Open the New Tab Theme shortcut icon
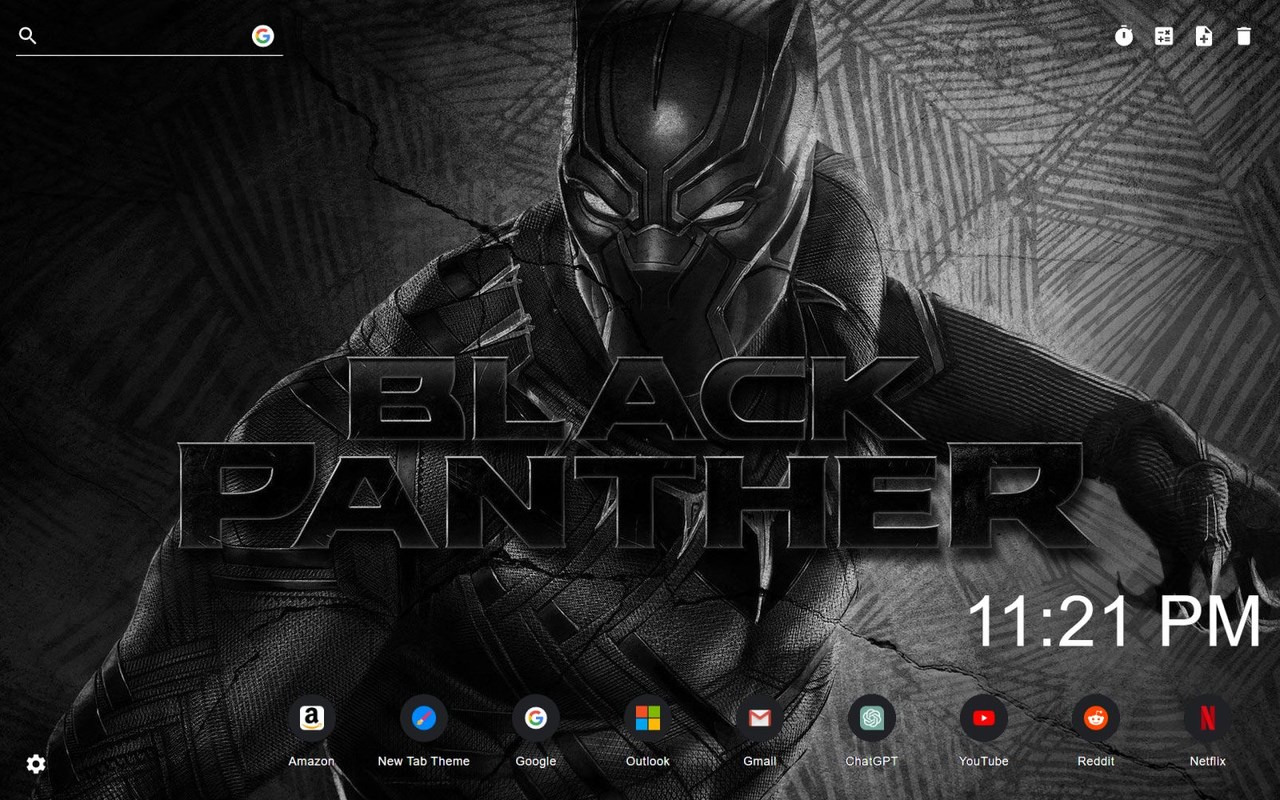Screen dimensions: 1280x800 point(424,718)
